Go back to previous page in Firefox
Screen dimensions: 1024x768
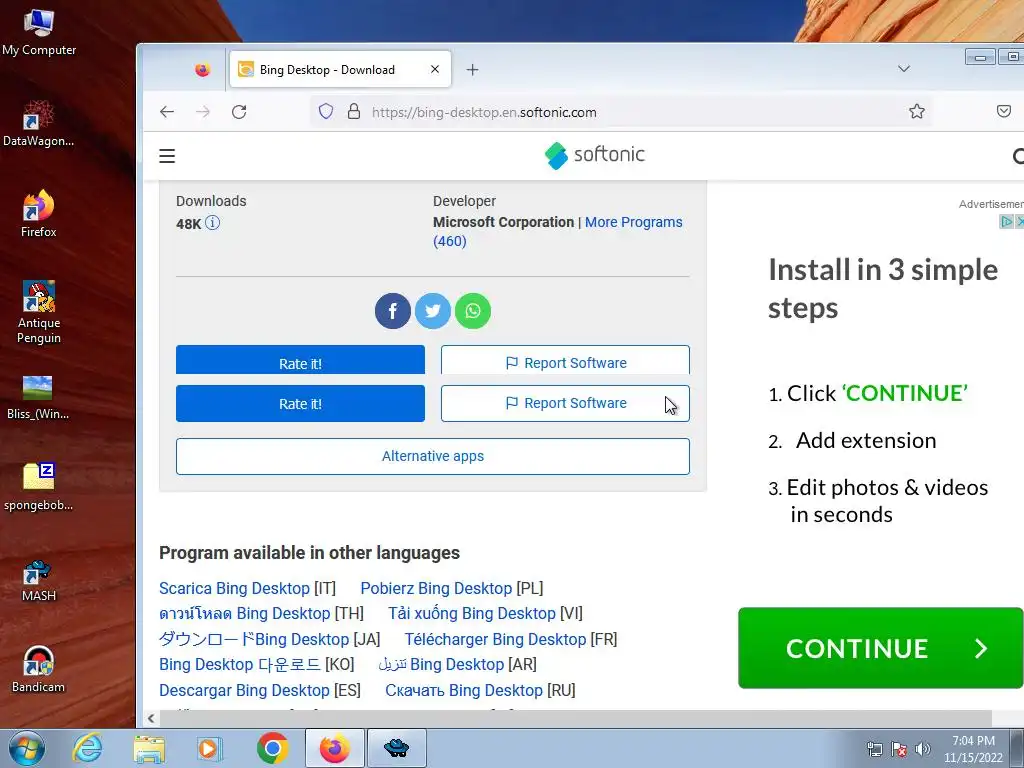tap(167, 112)
